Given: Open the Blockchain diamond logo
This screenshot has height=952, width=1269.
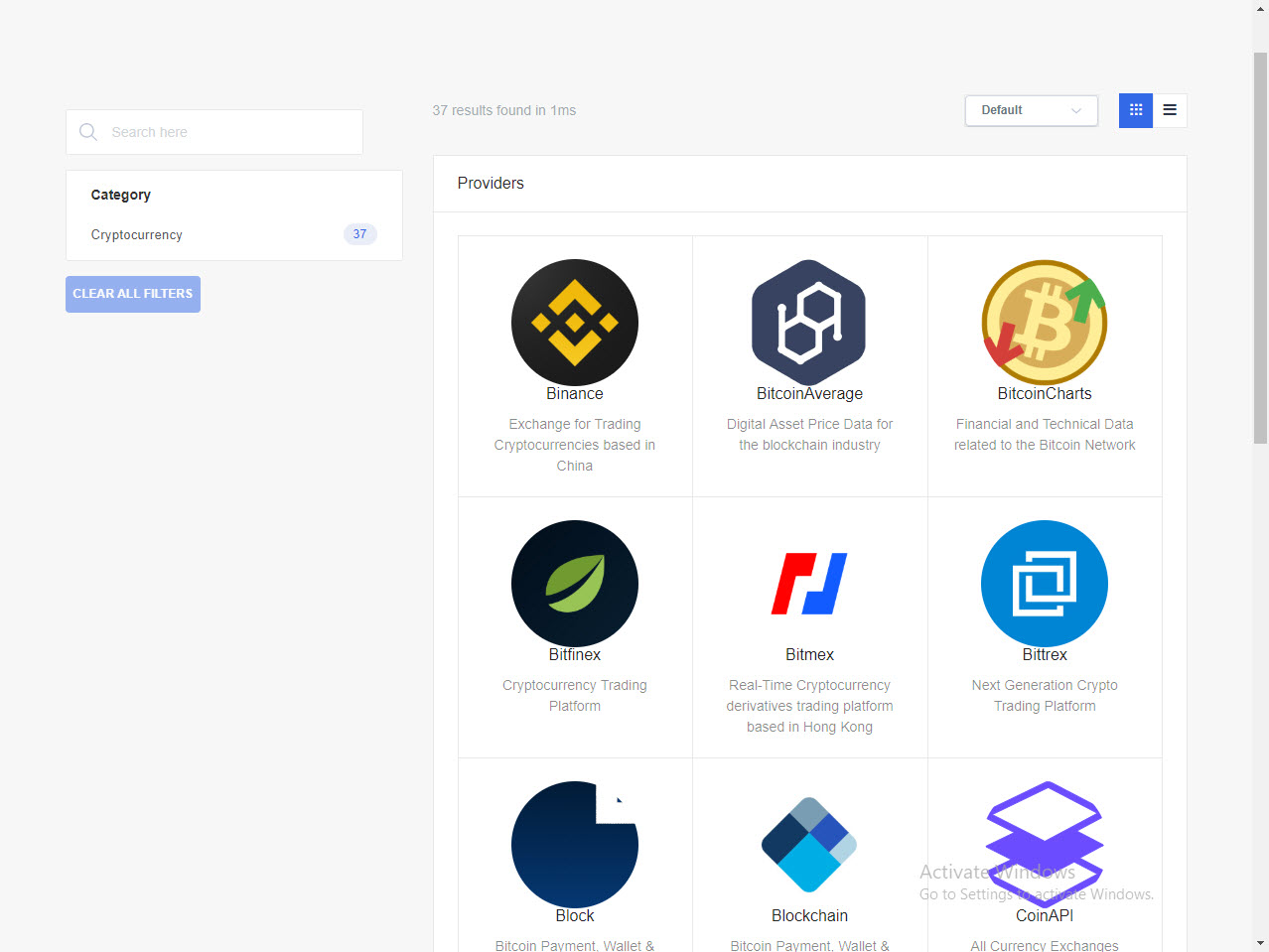Looking at the screenshot, I should click(x=809, y=845).
